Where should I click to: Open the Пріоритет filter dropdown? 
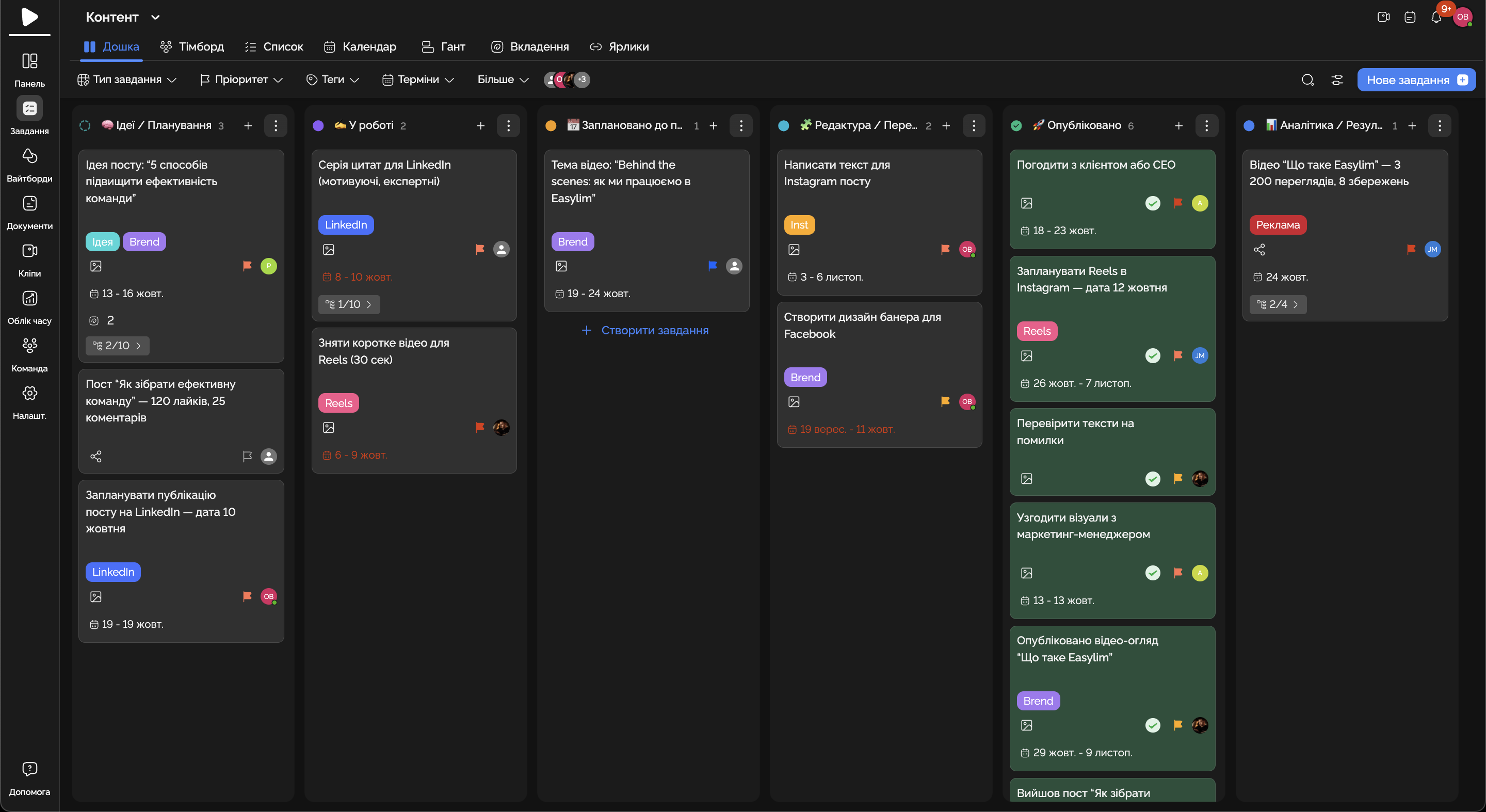[241, 79]
